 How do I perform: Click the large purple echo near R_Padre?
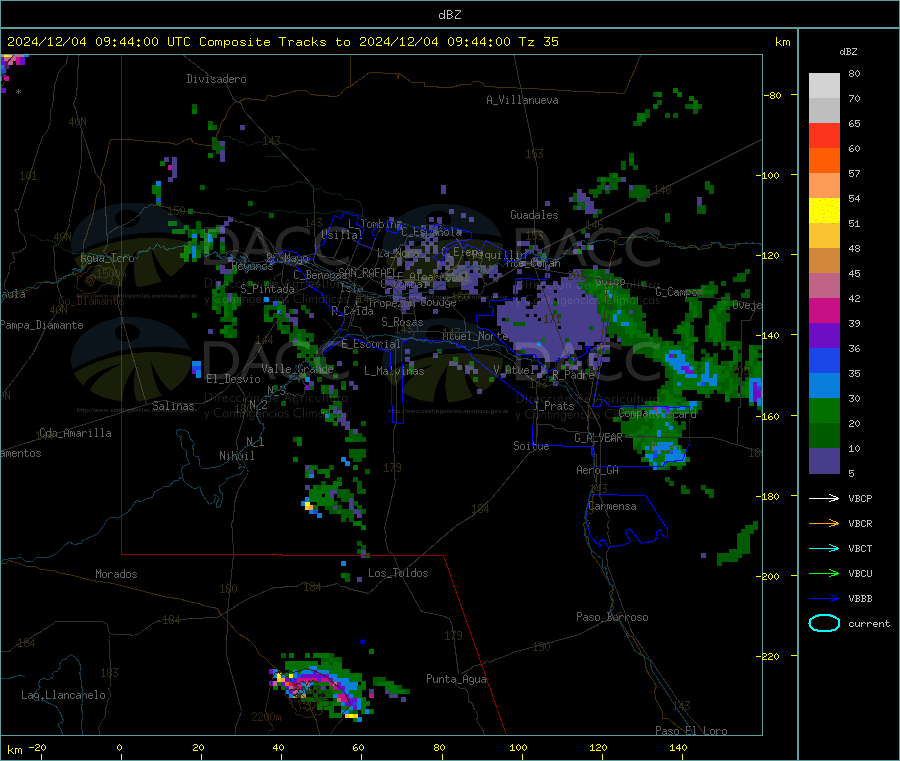pyautogui.click(x=551, y=321)
